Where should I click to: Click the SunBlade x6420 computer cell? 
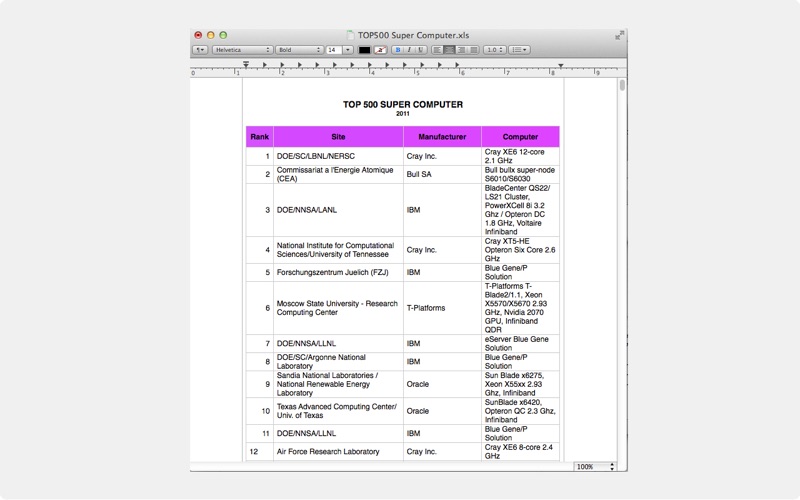[x=520, y=411]
